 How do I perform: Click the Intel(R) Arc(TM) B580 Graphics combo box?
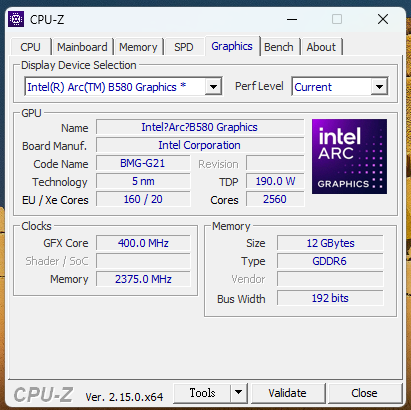[123, 87]
